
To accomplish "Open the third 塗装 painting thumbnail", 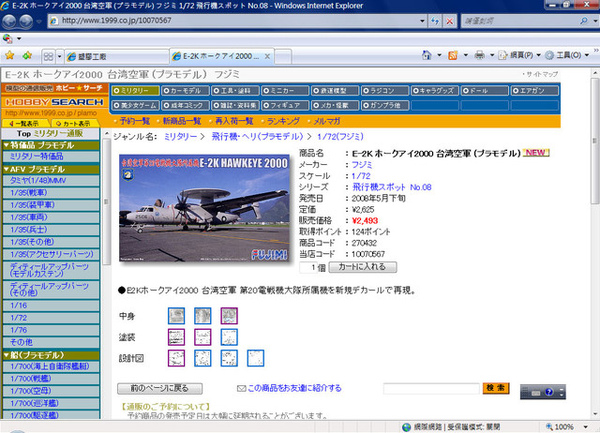I will point(229,337).
